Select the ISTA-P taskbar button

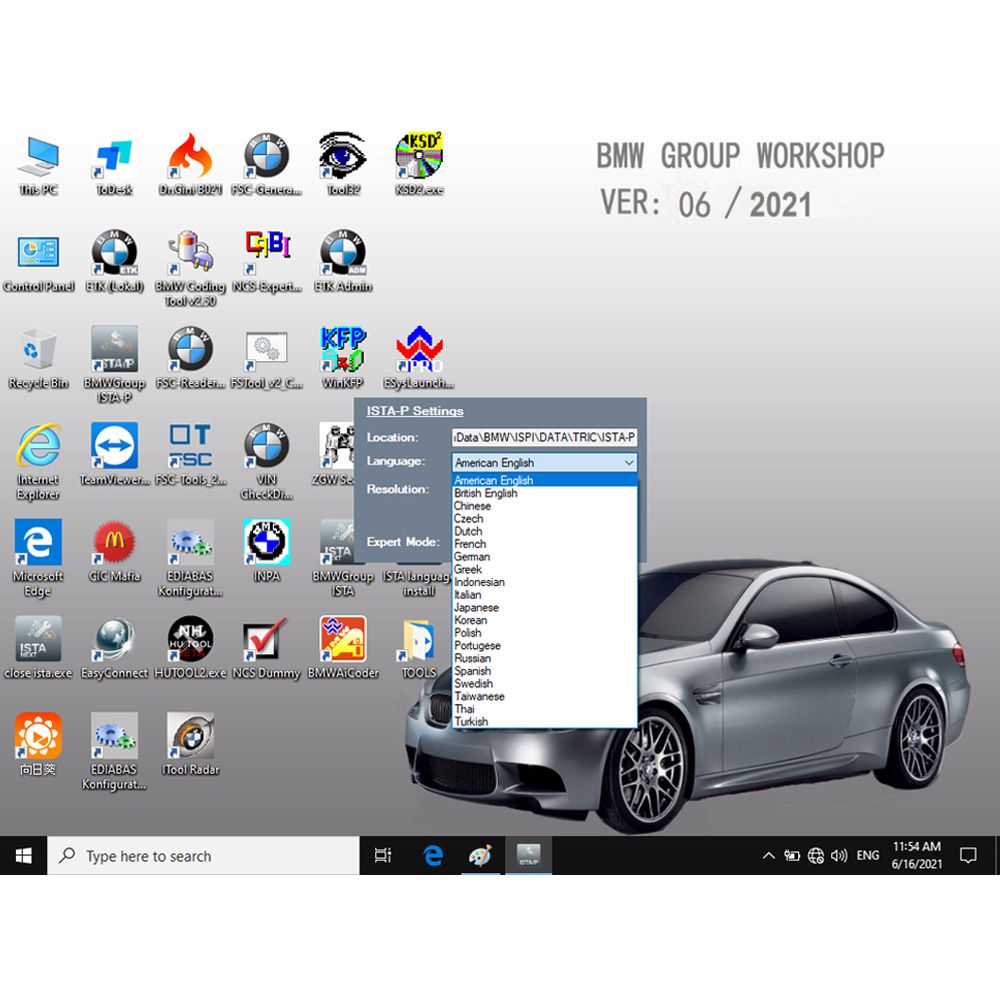click(x=528, y=856)
